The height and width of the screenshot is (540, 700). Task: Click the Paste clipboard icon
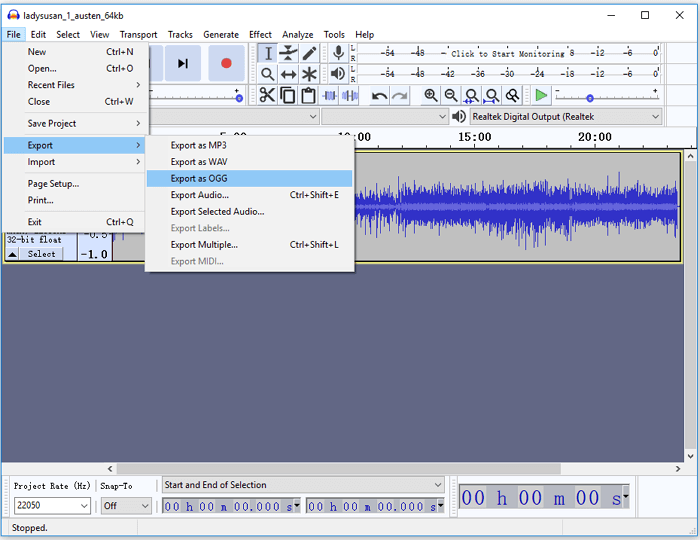pyautogui.click(x=308, y=95)
